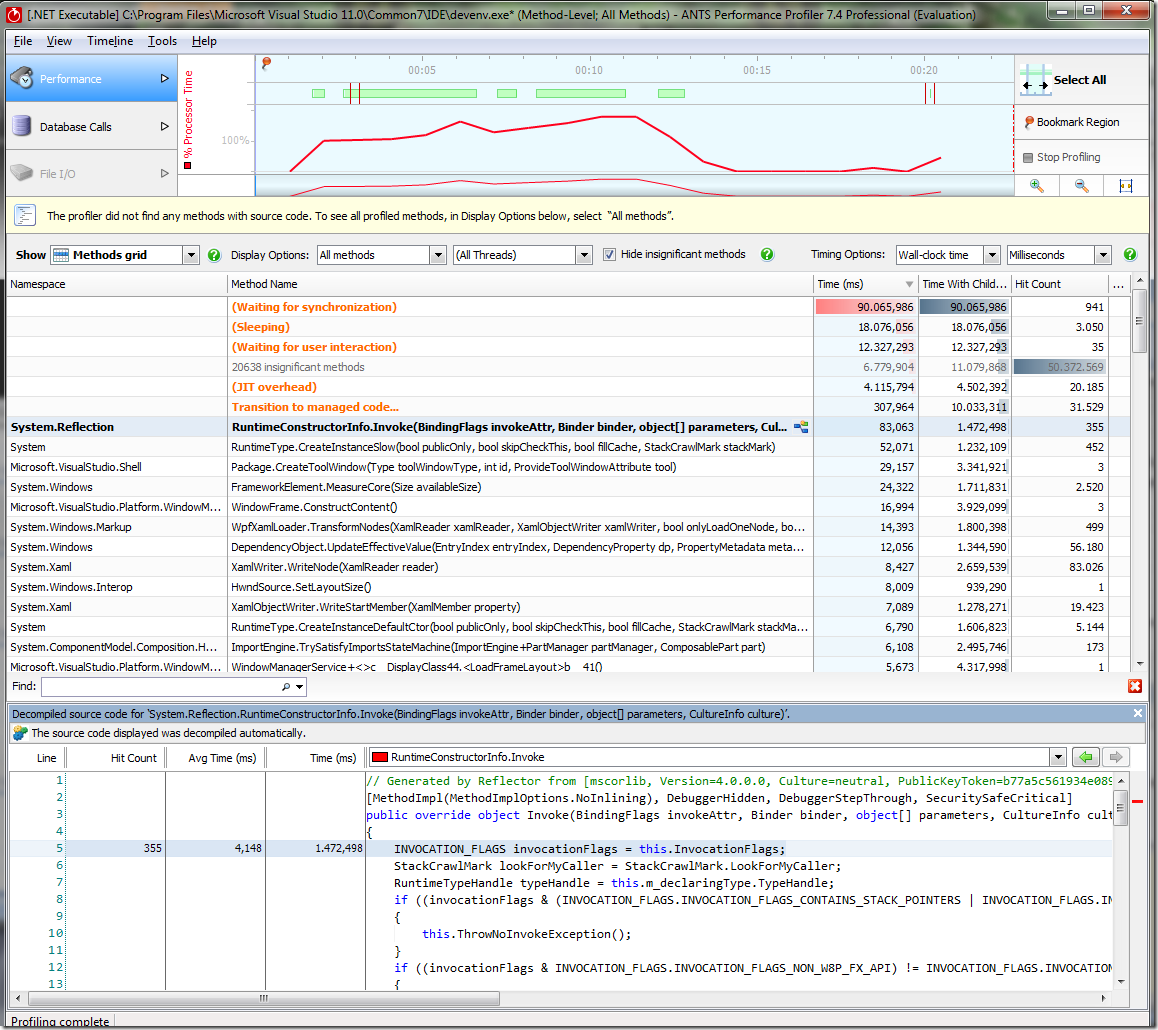Sort by Time (ms) column header

click(x=866, y=284)
